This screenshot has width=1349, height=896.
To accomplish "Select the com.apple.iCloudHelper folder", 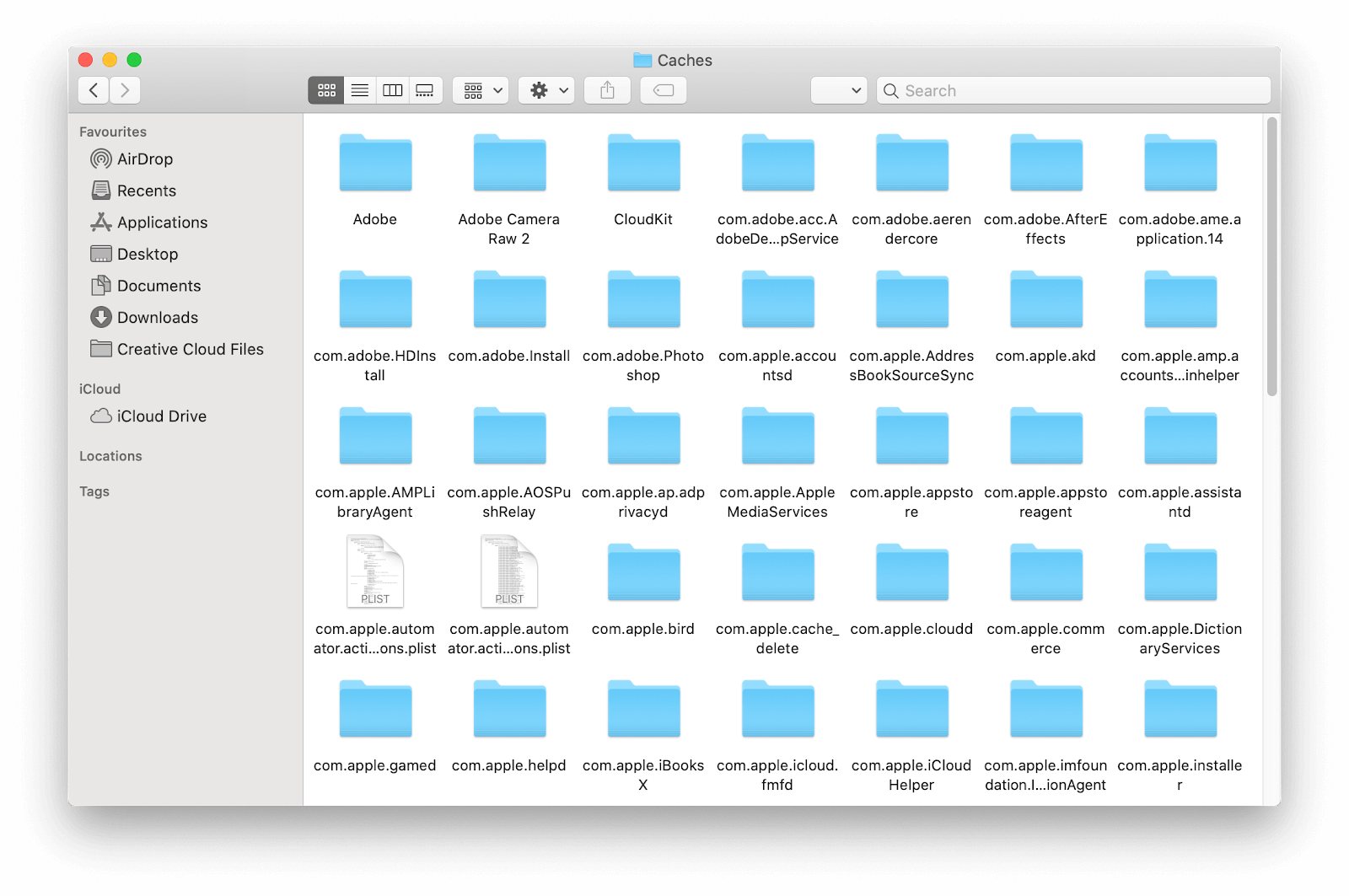I will 911,710.
